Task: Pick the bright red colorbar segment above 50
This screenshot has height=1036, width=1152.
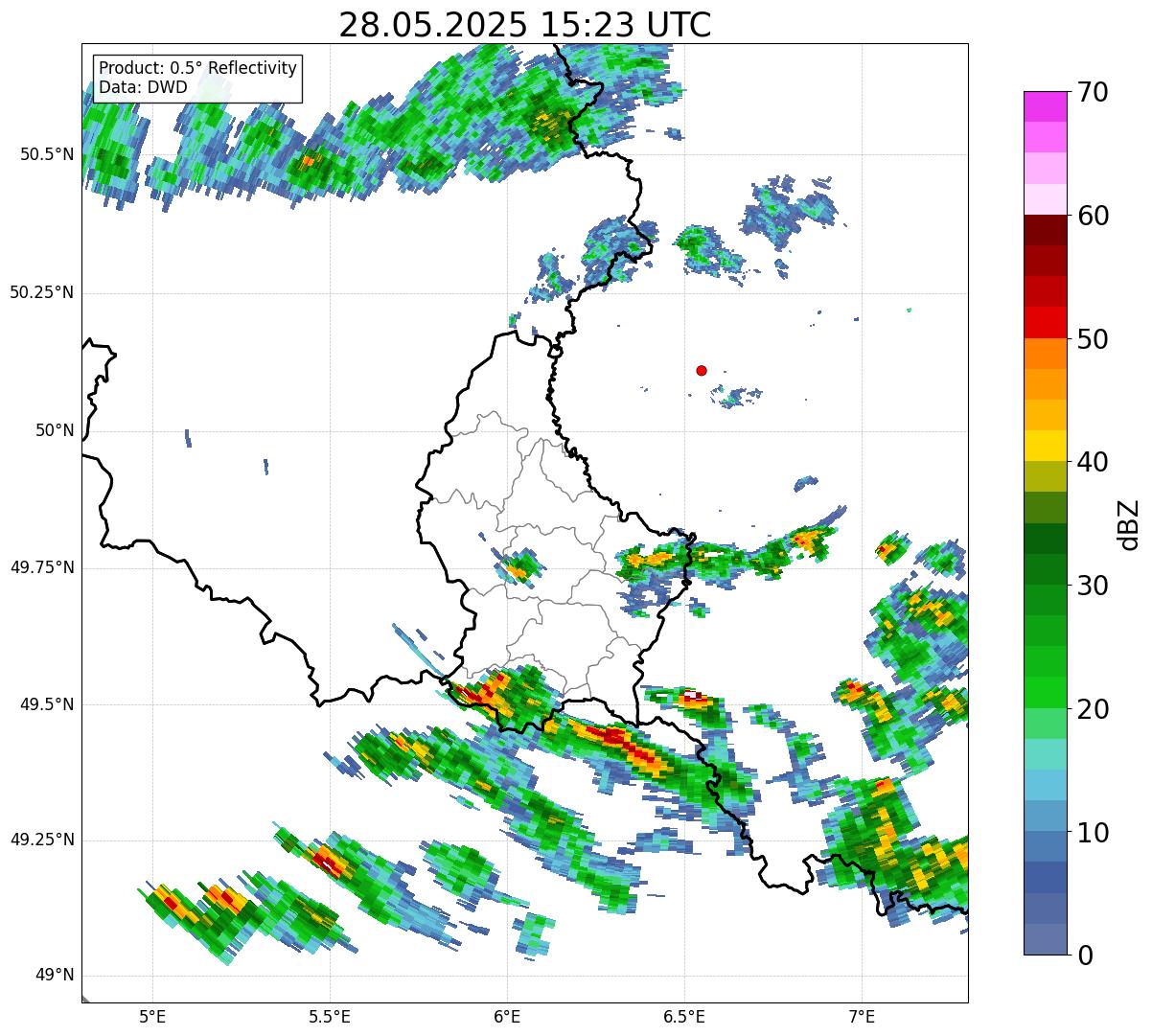Action: (x=1045, y=323)
